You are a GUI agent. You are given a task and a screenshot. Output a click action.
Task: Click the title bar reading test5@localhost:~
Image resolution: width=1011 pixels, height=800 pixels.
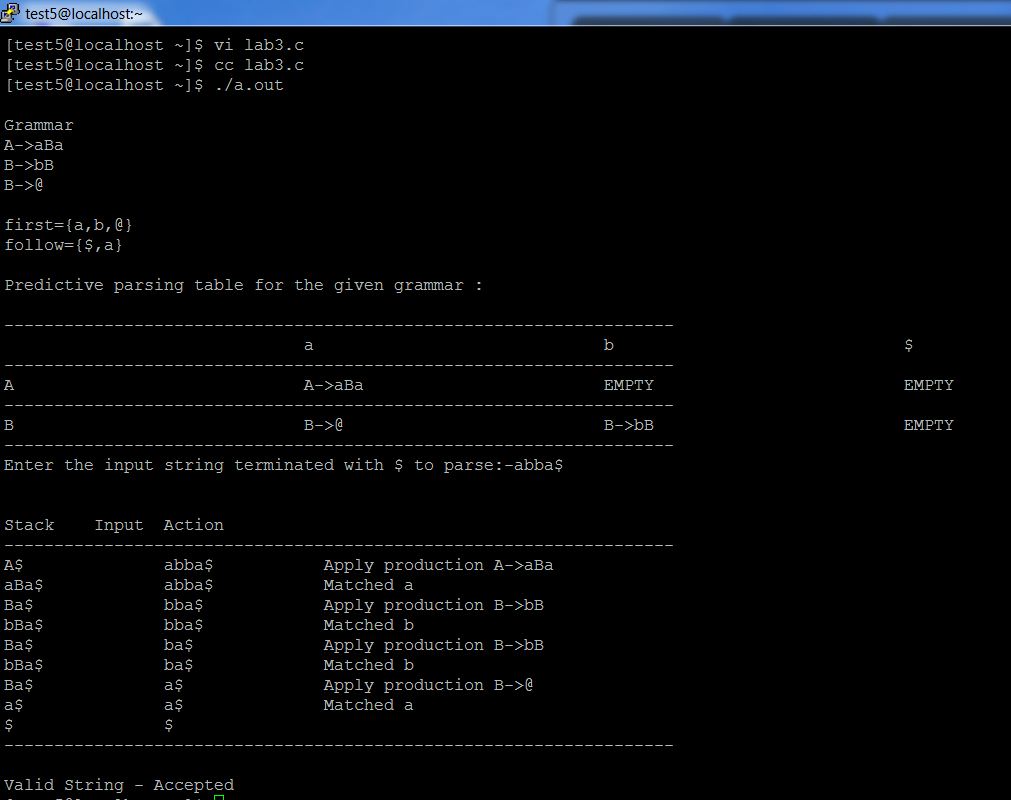pyautogui.click(x=85, y=11)
